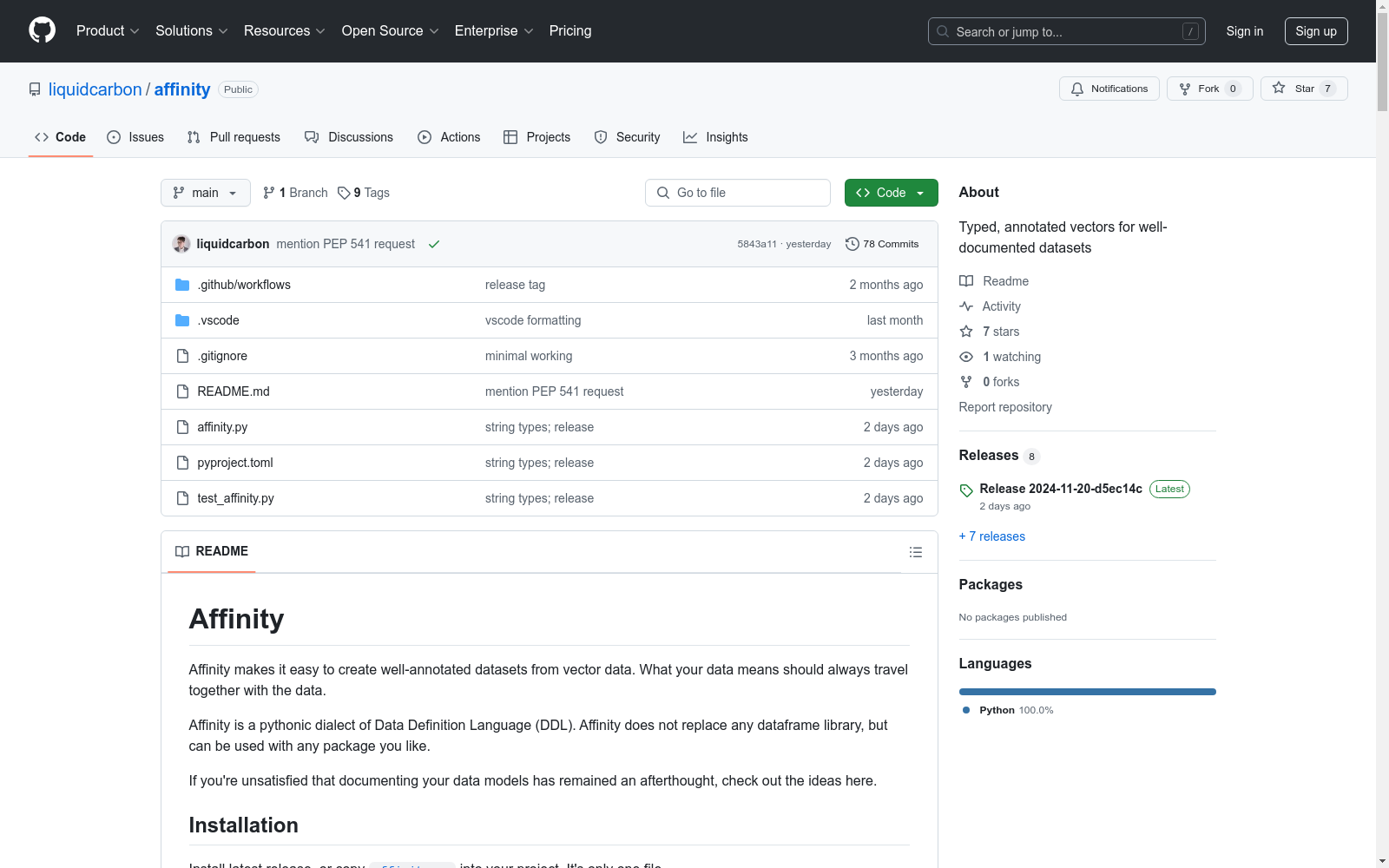Expand the Enterprise menu

(x=494, y=30)
